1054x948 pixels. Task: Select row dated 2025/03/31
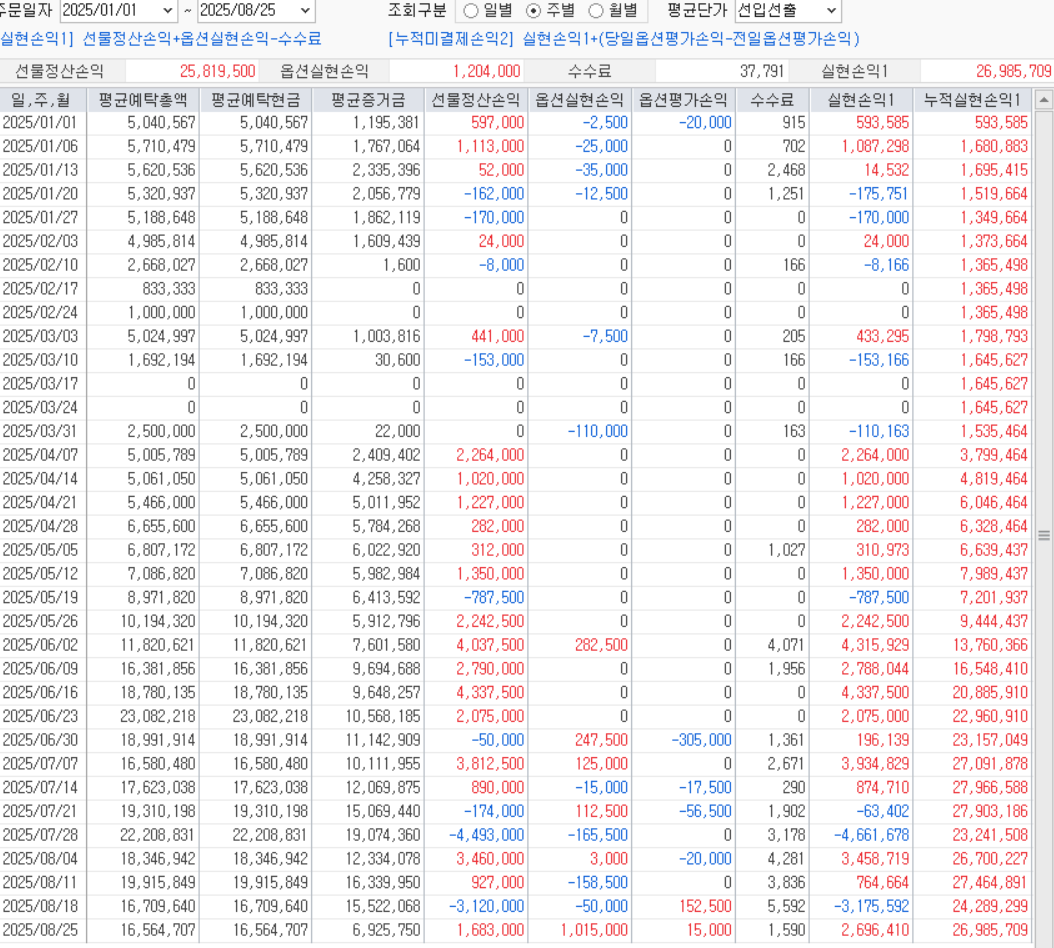516,431
